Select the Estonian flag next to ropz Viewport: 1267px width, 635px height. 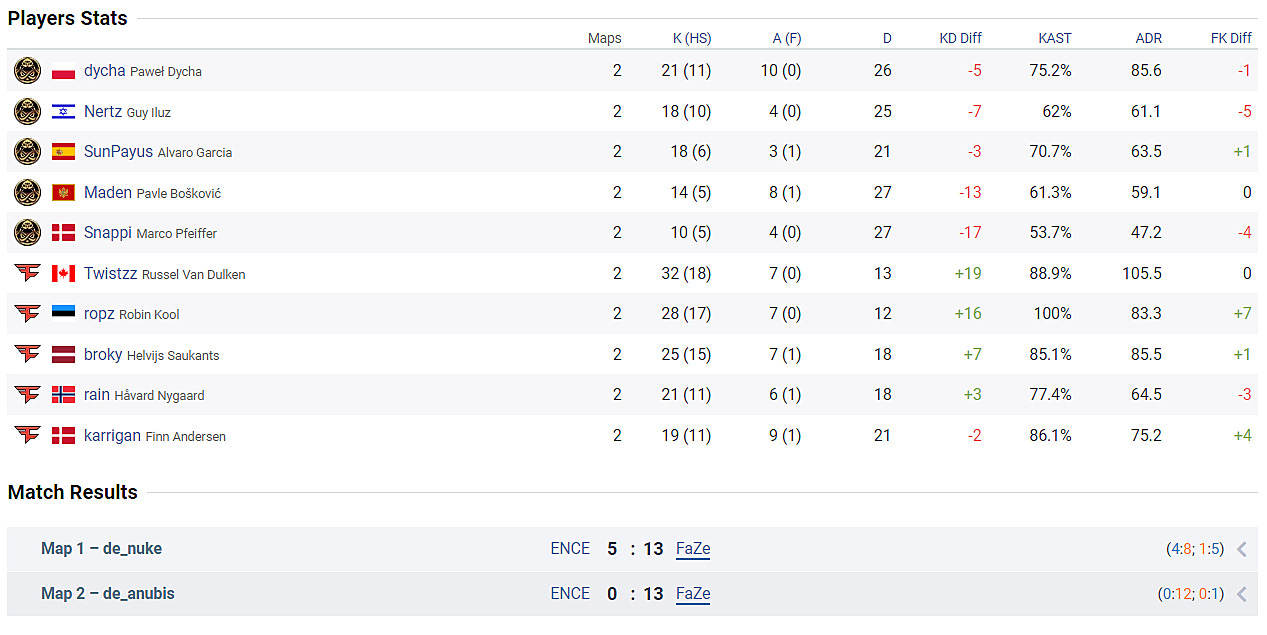point(63,313)
